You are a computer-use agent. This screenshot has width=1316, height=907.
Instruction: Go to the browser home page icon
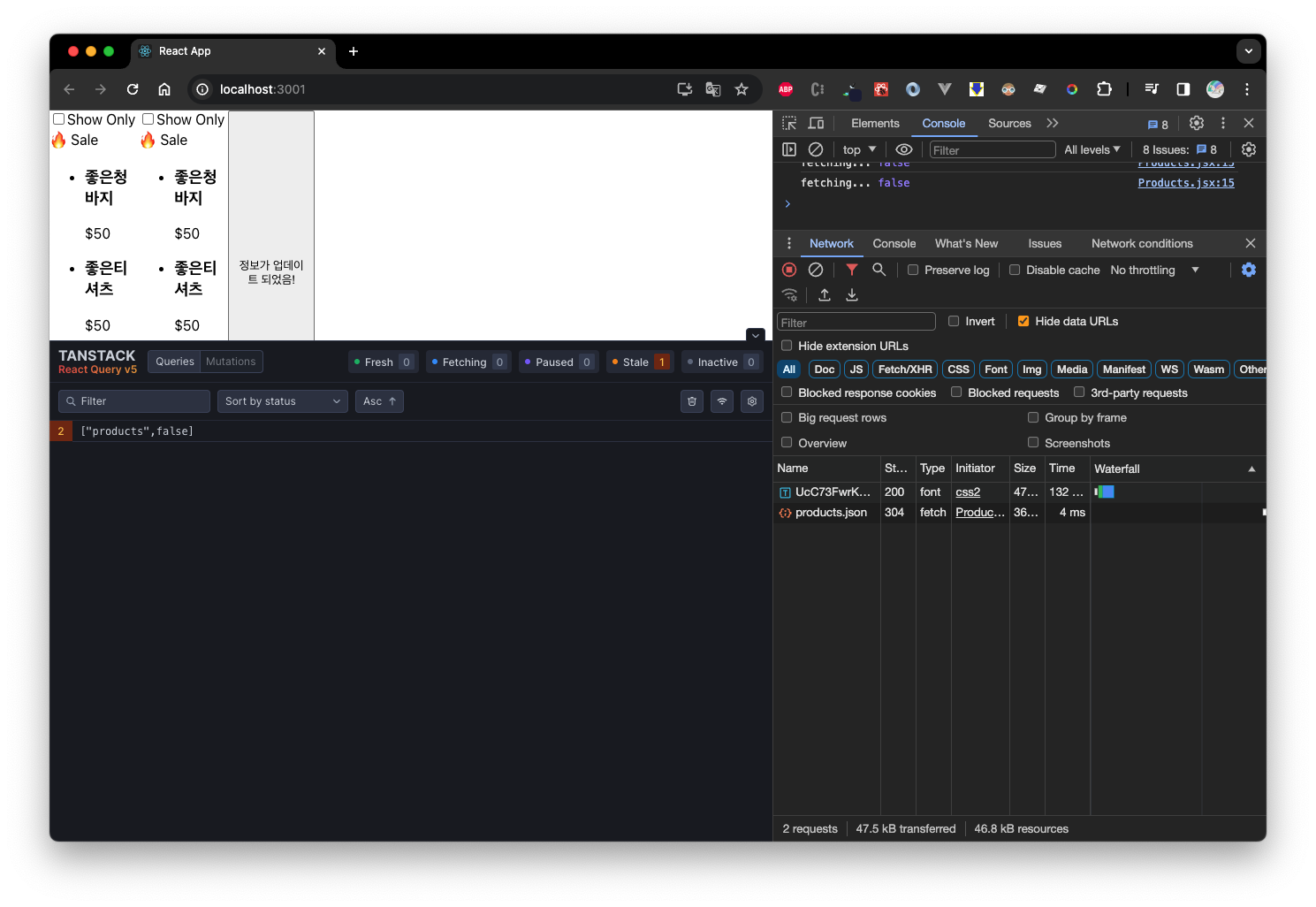[x=164, y=89]
